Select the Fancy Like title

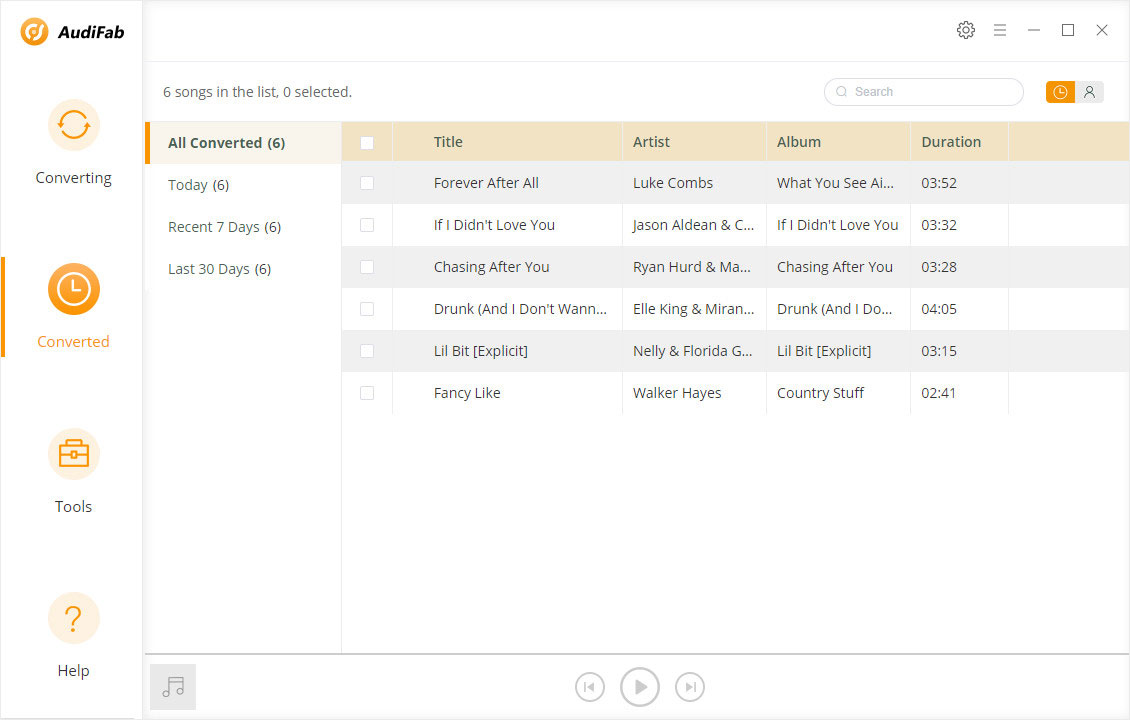point(467,393)
